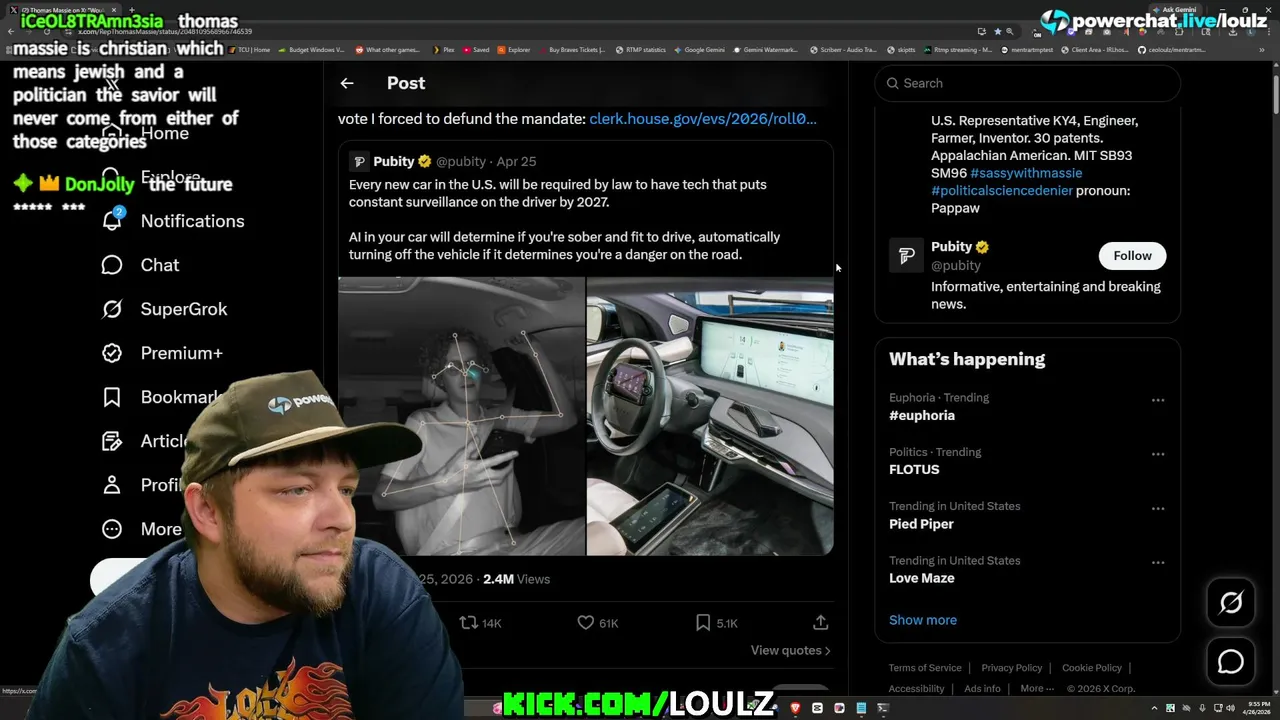
Task: Open the clerk.house.gov roll call link
Action: pyautogui.click(x=703, y=118)
